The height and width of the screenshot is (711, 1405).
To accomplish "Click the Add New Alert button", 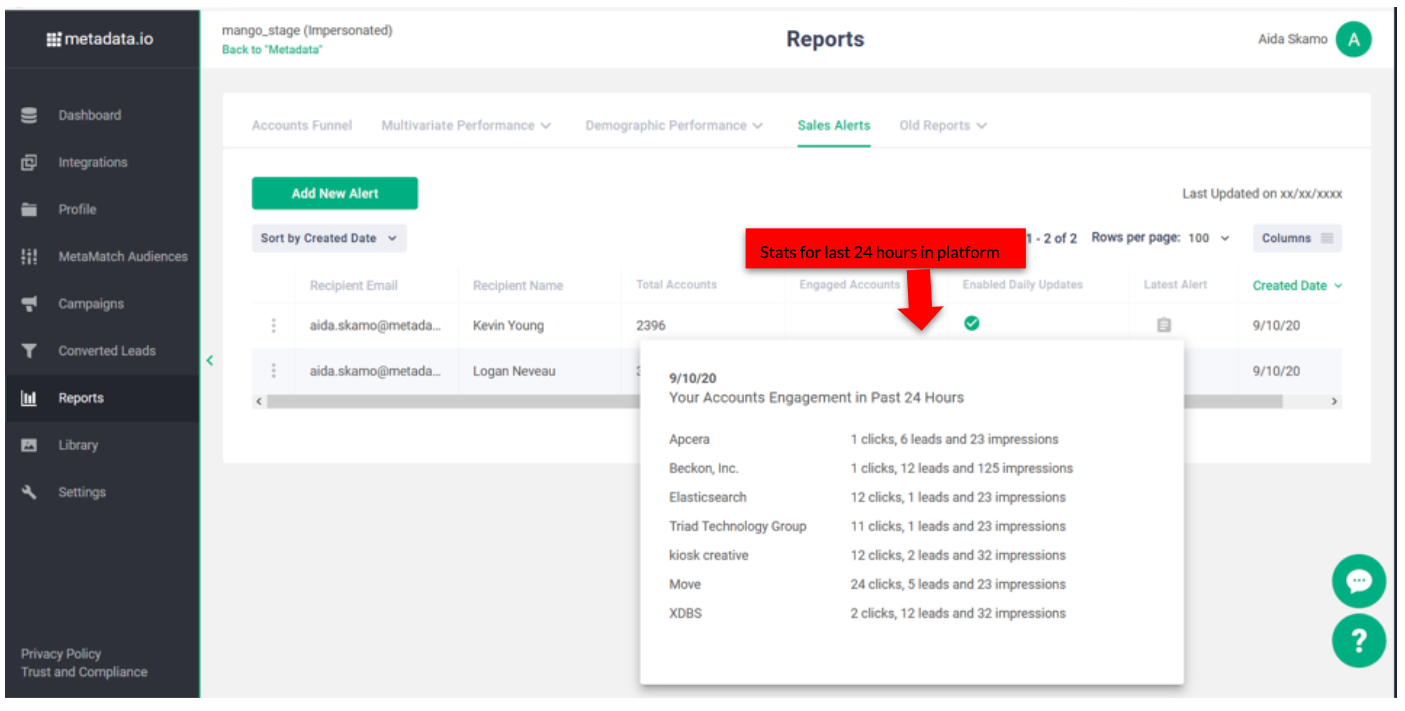I will (x=335, y=193).
